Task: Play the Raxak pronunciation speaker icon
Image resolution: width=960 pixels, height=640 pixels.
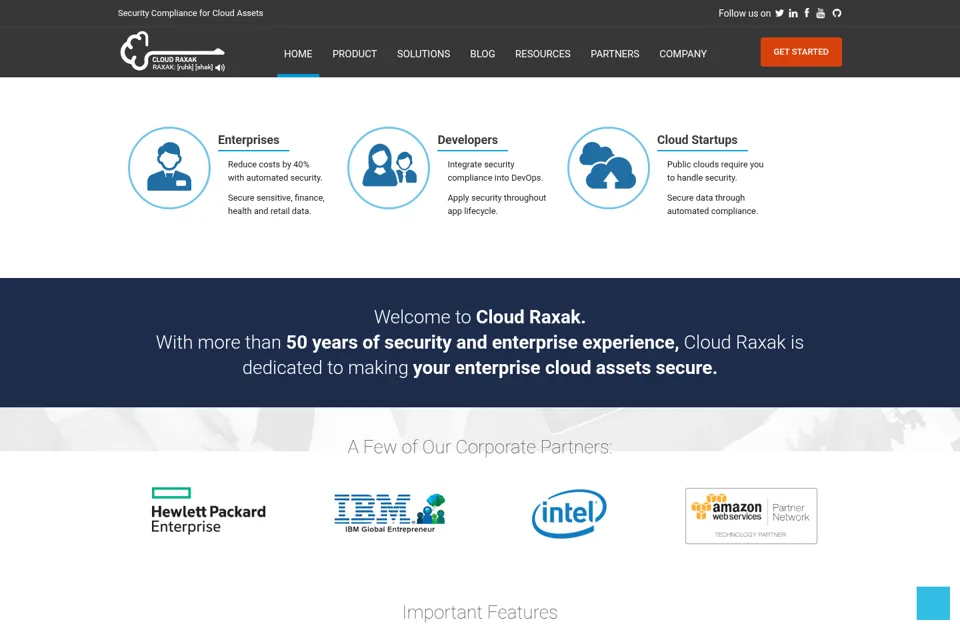Action: [220, 67]
